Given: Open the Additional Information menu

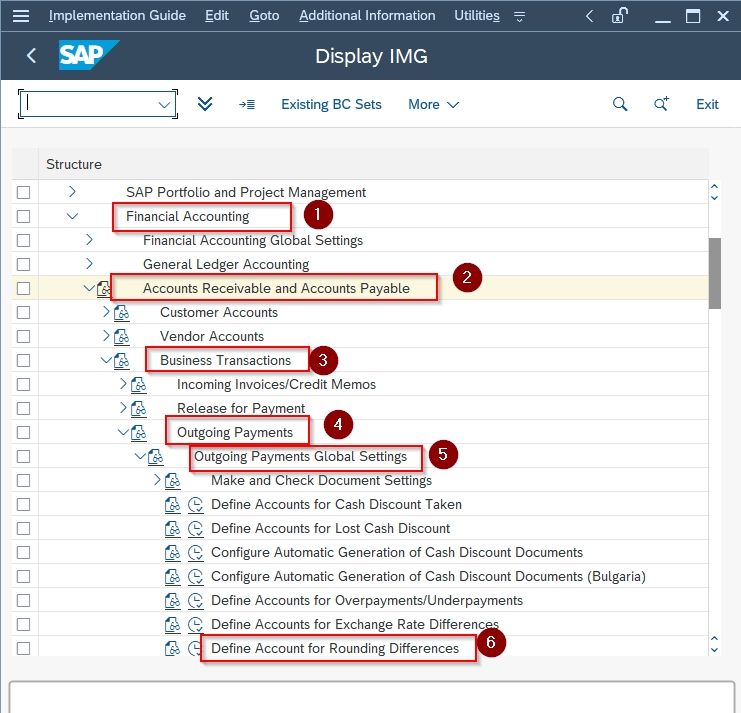Looking at the screenshot, I should coord(367,16).
